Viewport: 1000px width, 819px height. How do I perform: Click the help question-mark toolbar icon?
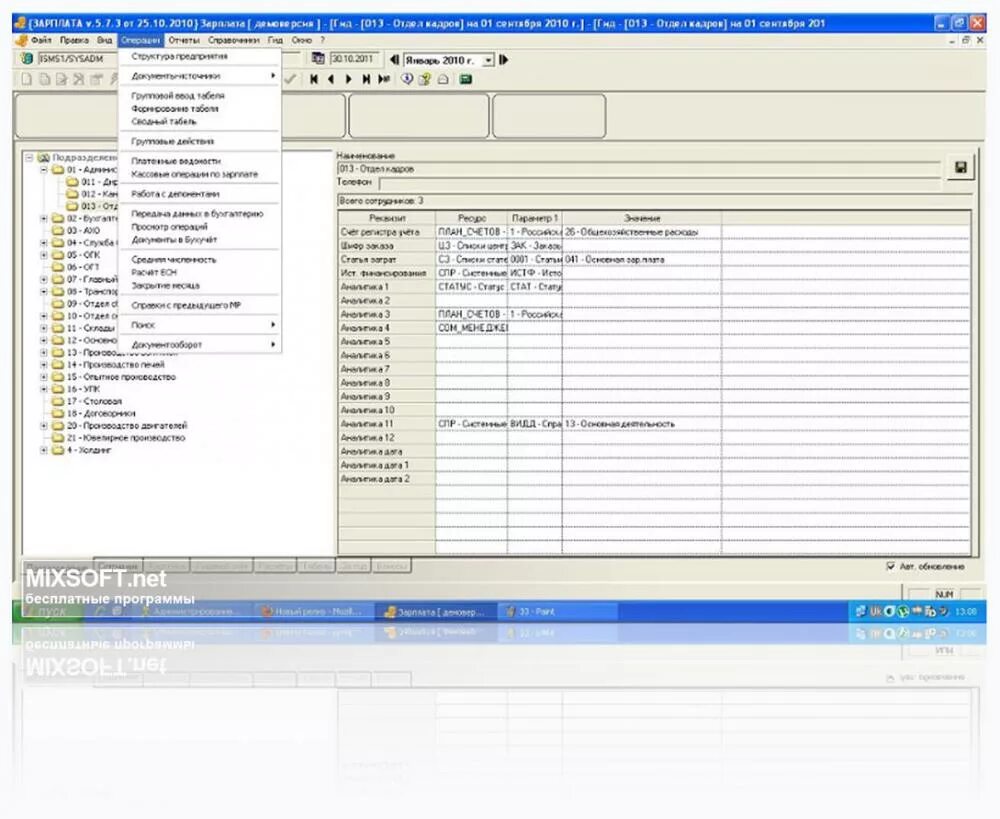coord(425,79)
